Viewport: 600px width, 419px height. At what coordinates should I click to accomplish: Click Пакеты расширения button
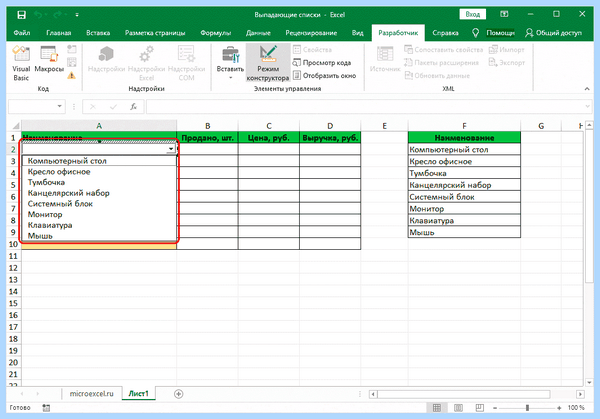[442, 63]
